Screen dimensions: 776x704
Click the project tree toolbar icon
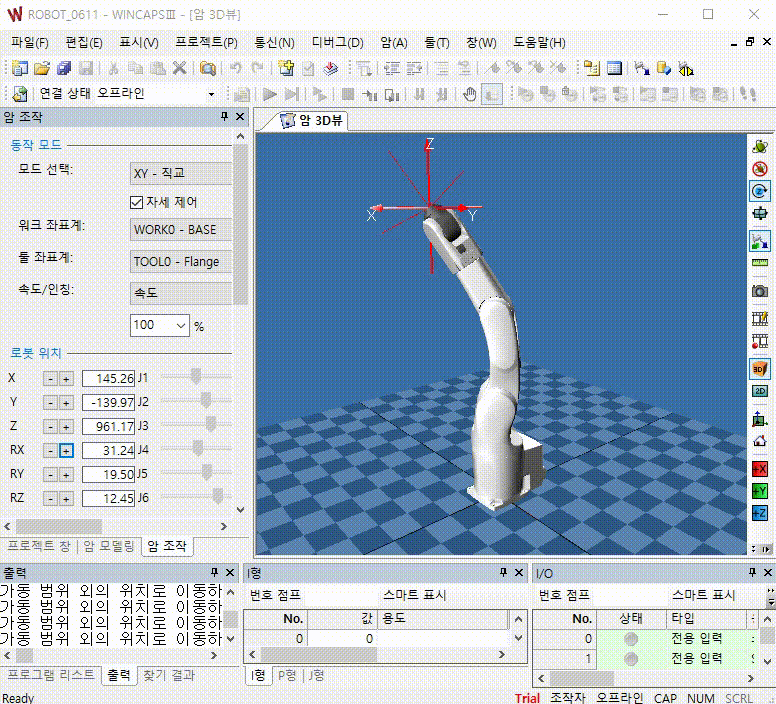point(592,68)
